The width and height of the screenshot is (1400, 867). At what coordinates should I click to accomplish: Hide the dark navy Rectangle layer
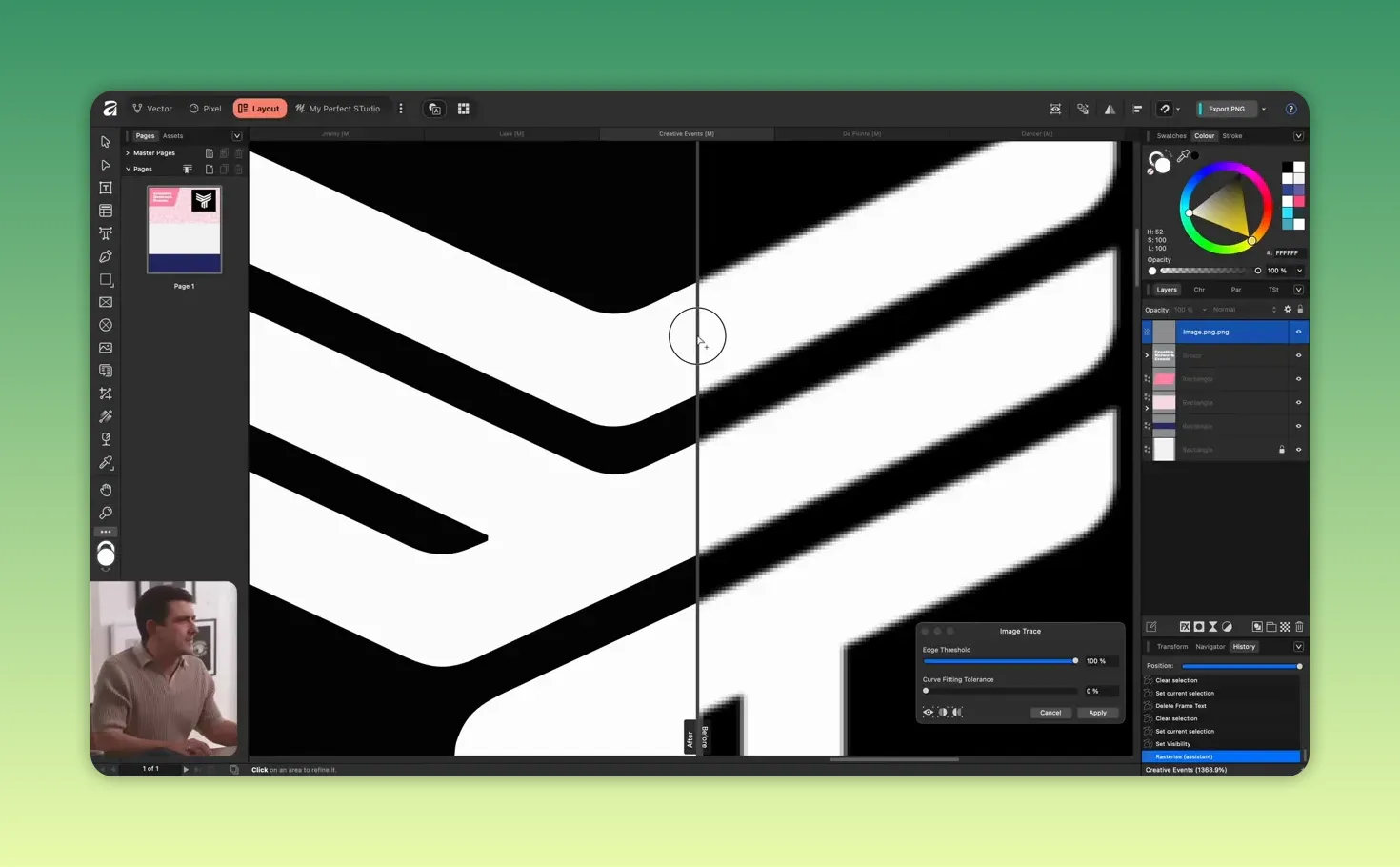click(1298, 426)
